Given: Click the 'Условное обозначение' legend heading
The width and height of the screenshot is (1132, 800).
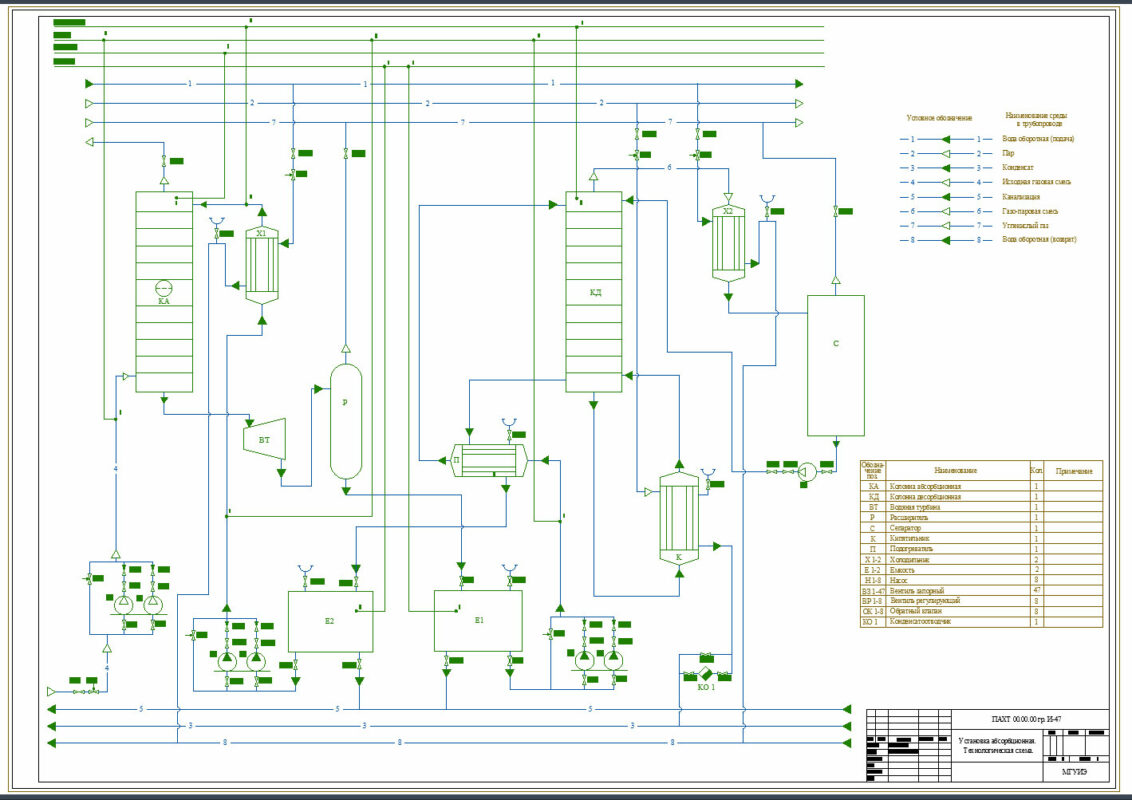Looking at the screenshot, I should pyautogui.click(x=939, y=118).
